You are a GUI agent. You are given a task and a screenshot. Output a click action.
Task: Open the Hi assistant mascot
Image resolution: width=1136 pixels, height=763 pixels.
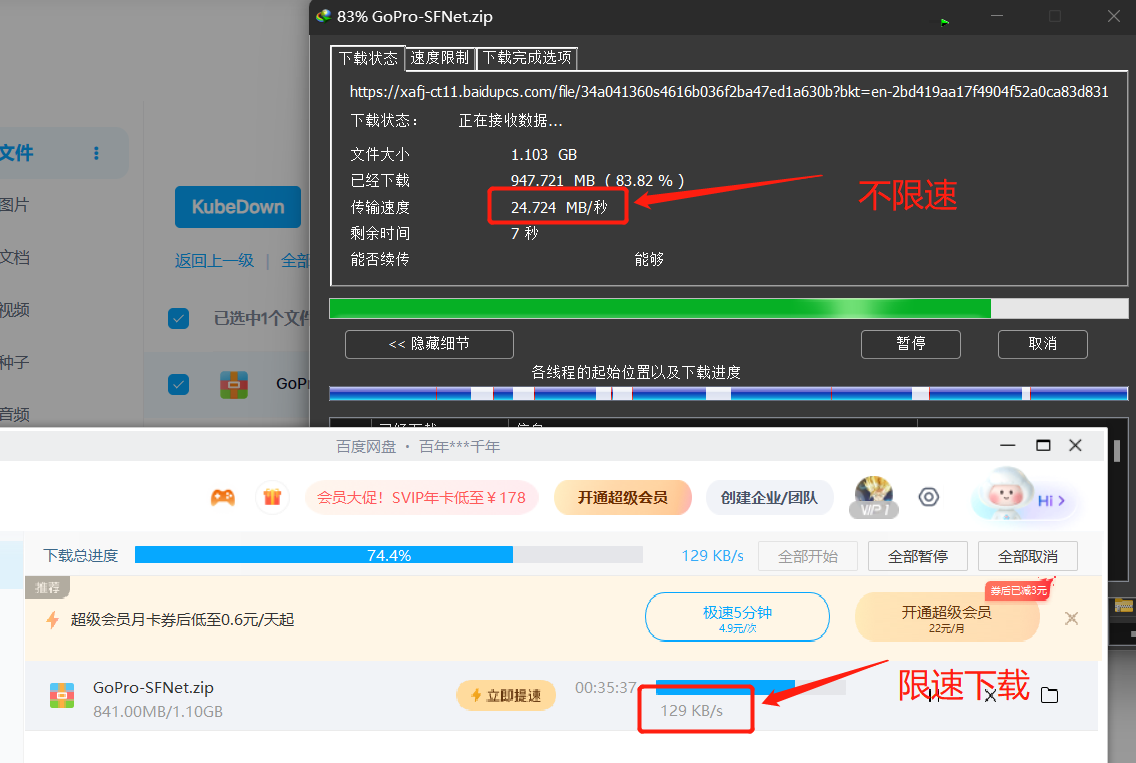pos(1024,497)
